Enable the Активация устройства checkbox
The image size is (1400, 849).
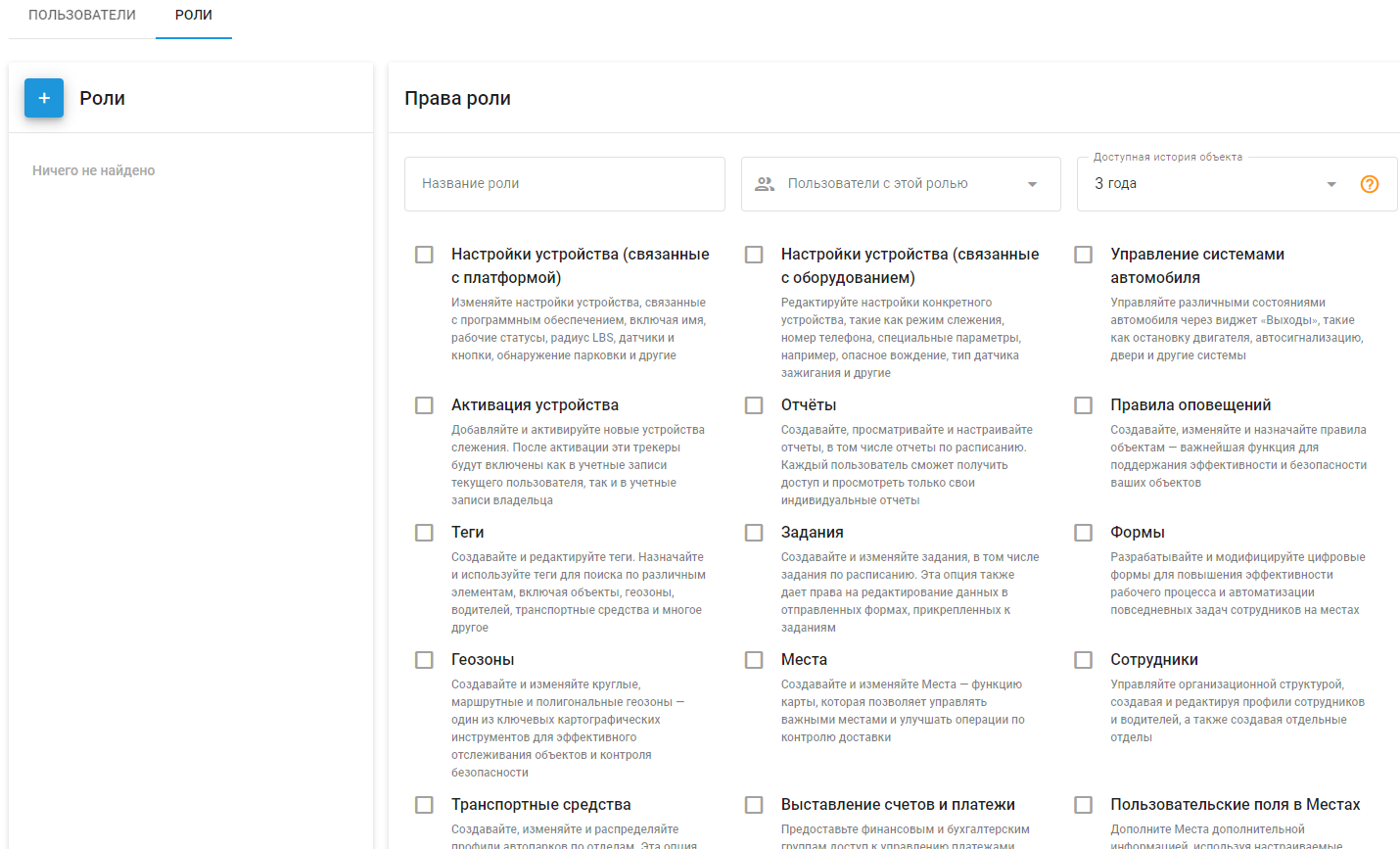(x=424, y=405)
